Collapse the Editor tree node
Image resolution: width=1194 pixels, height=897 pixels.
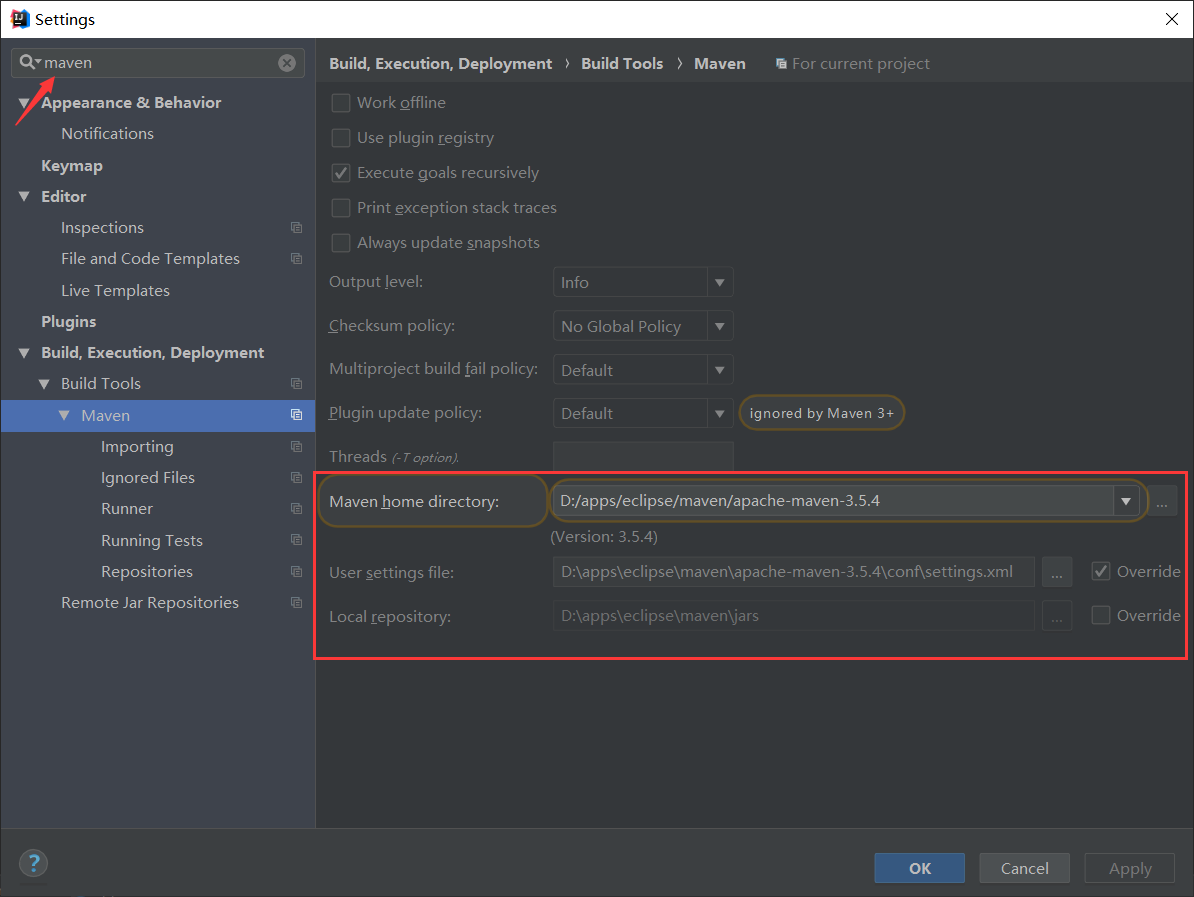(x=24, y=196)
